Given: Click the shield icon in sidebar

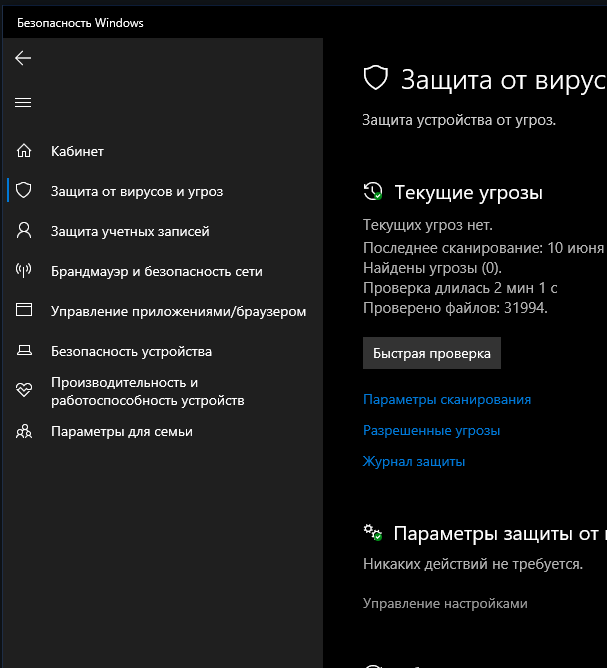Looking at the screenshot, I should [24, 191].
